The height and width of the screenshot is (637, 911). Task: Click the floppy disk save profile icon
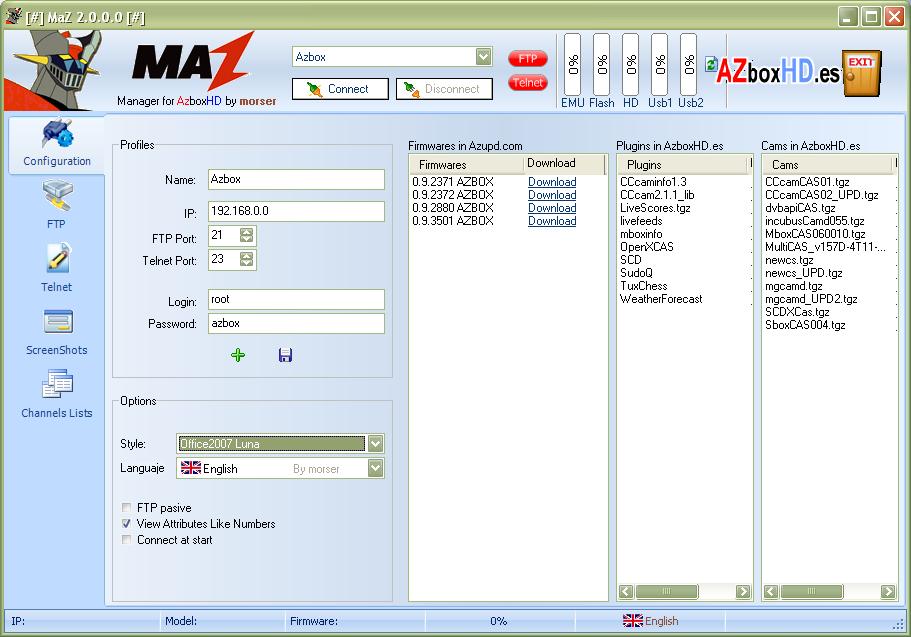pos(285,355)
